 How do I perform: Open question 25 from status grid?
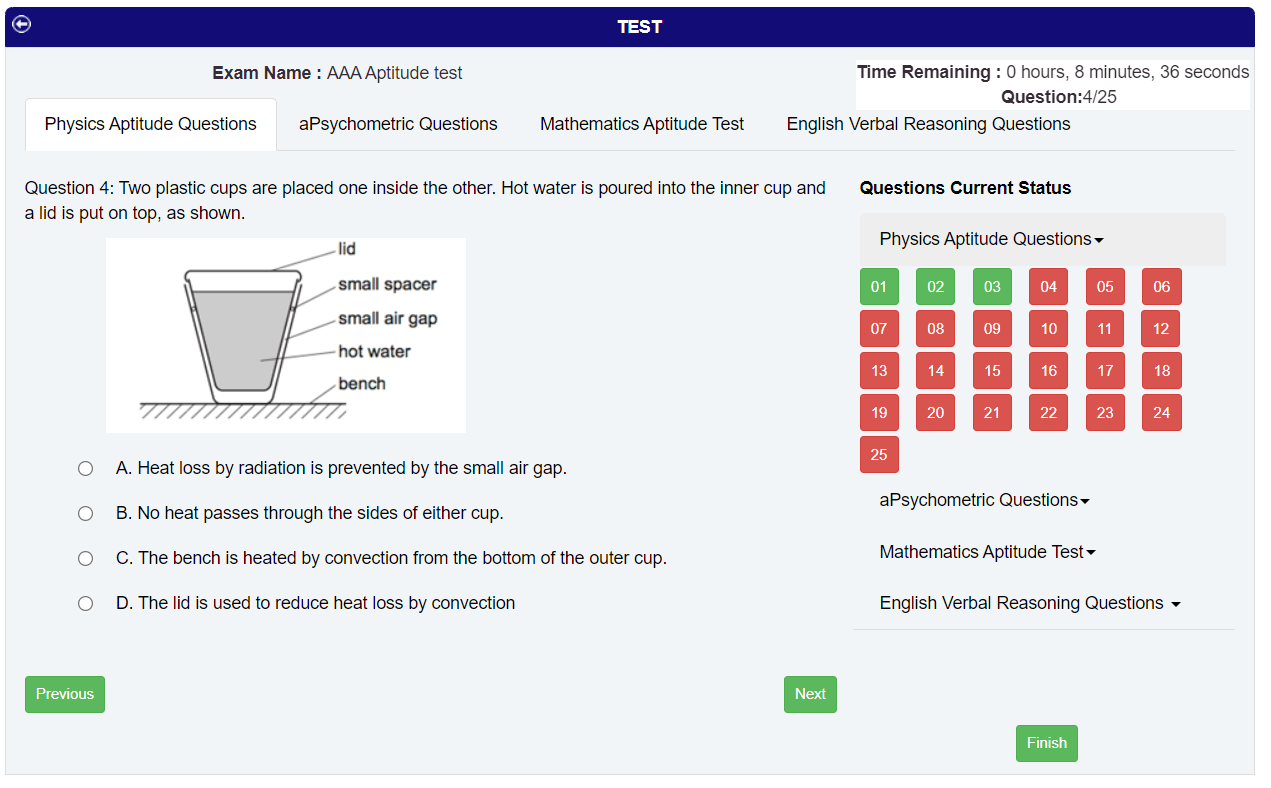pos(879,455)
